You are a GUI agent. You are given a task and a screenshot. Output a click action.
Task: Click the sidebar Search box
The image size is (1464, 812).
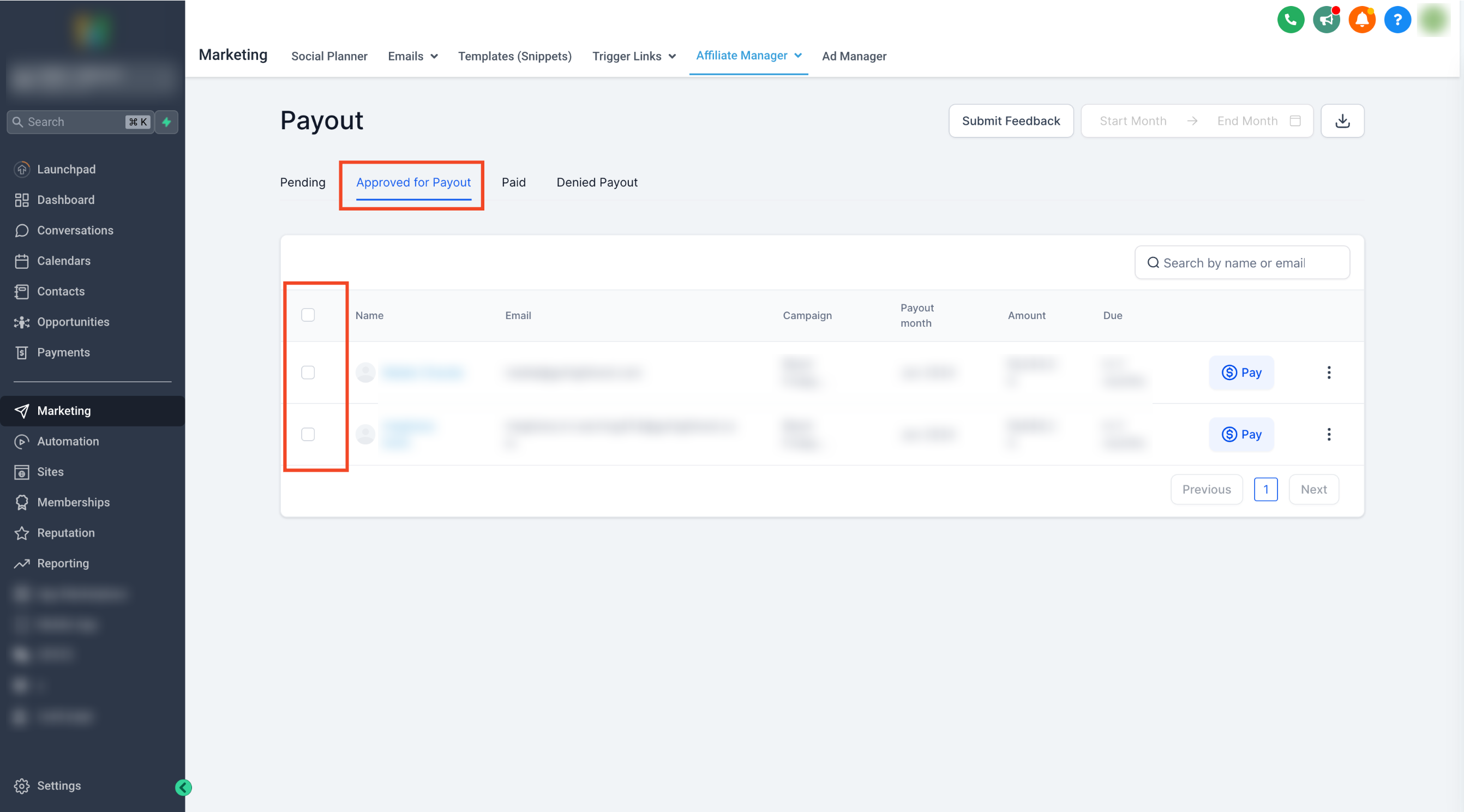coord(80,122)
